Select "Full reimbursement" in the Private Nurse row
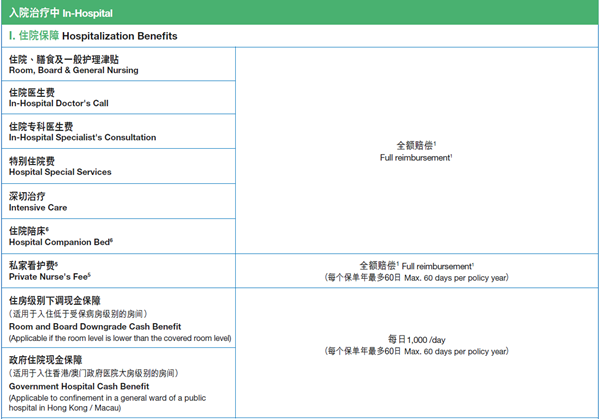Screen dimensions: 600x419 437,265
